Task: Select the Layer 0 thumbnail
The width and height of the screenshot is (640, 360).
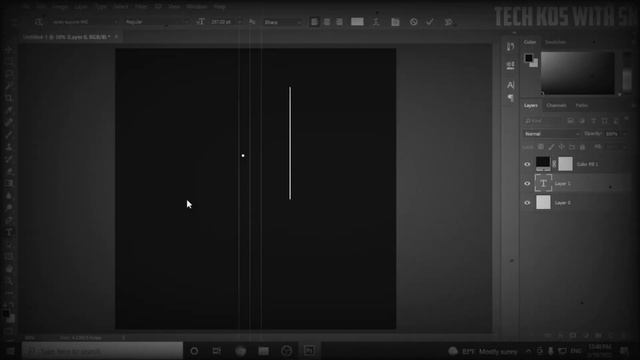Action: pos(543,202)
